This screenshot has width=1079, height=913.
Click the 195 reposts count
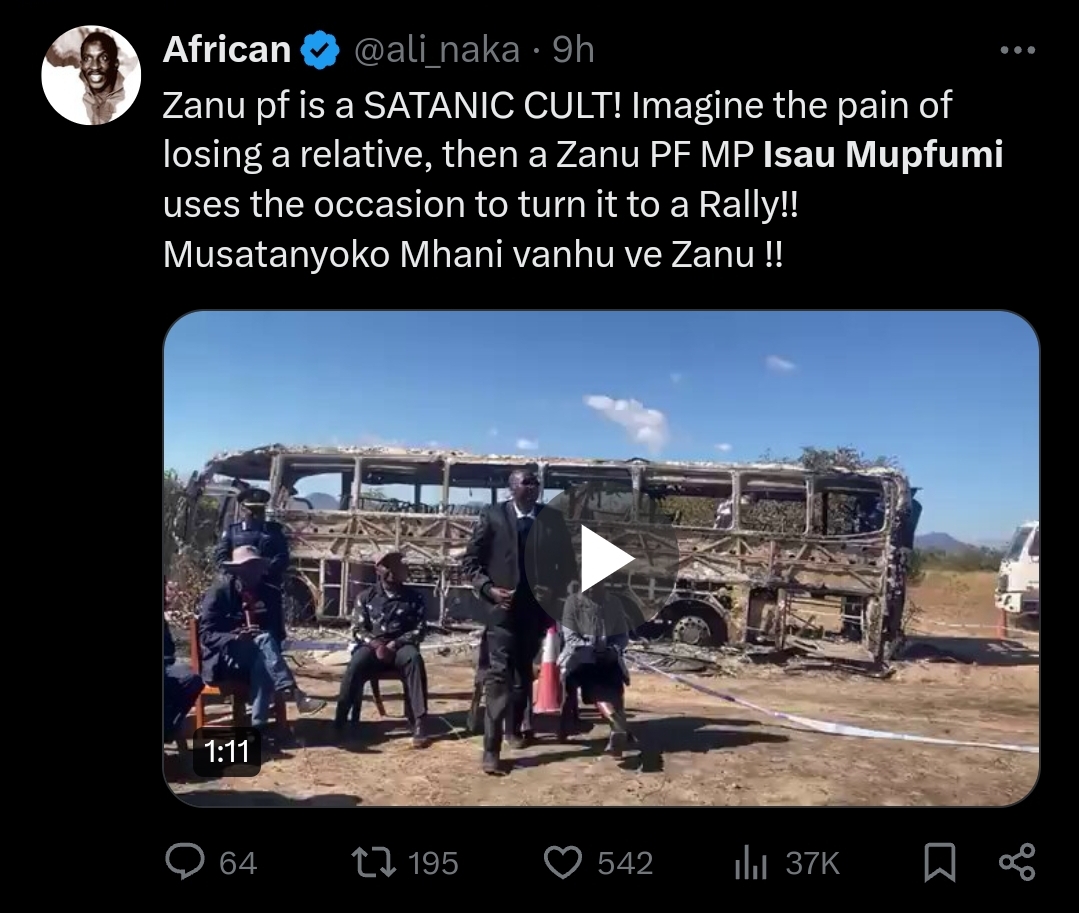point(433,863)
